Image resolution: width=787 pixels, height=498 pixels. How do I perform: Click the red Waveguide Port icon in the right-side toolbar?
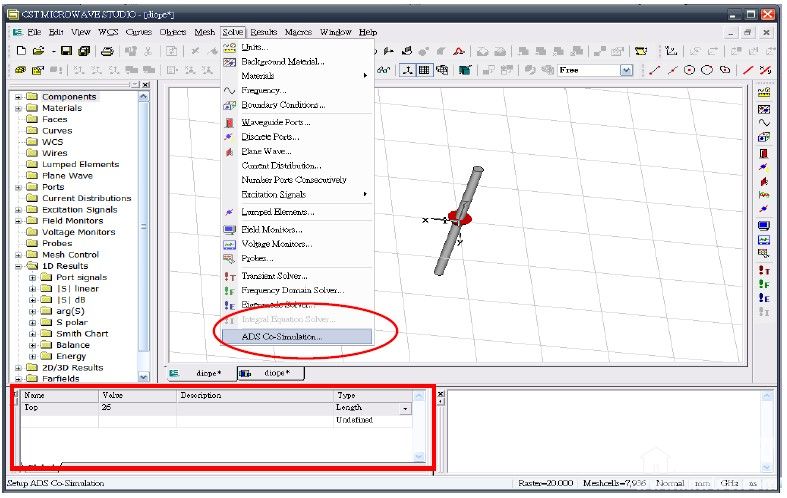(x=763, y=153)
